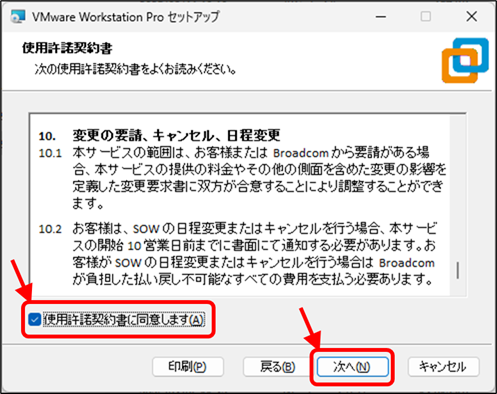This screenshot has height=394, width=497.
Task: Click section number 10.1 in license text
Action: click(x=50, y=153)
